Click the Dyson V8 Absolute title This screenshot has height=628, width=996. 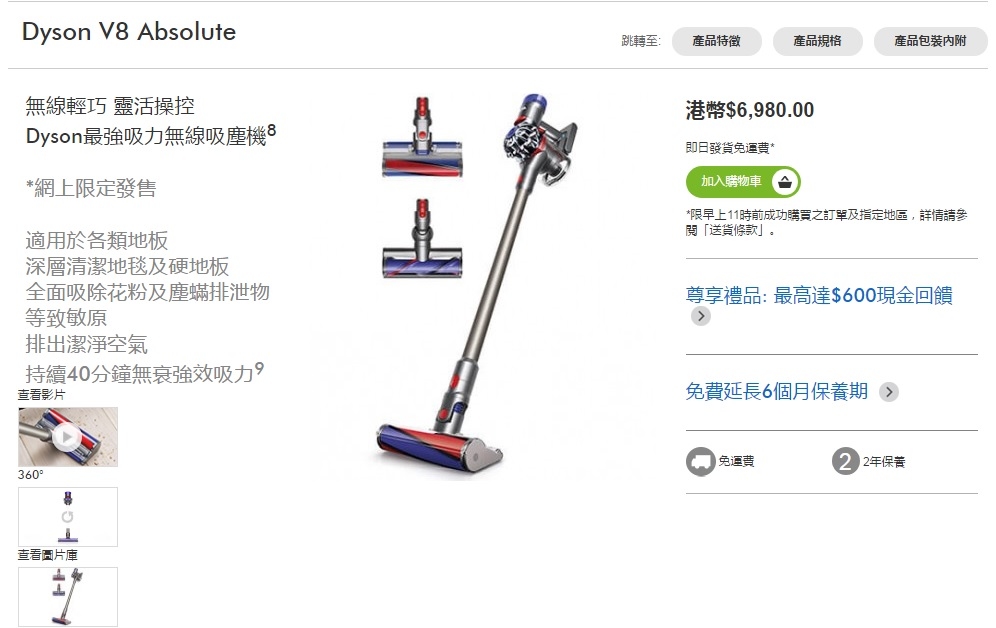click(129, 32)
